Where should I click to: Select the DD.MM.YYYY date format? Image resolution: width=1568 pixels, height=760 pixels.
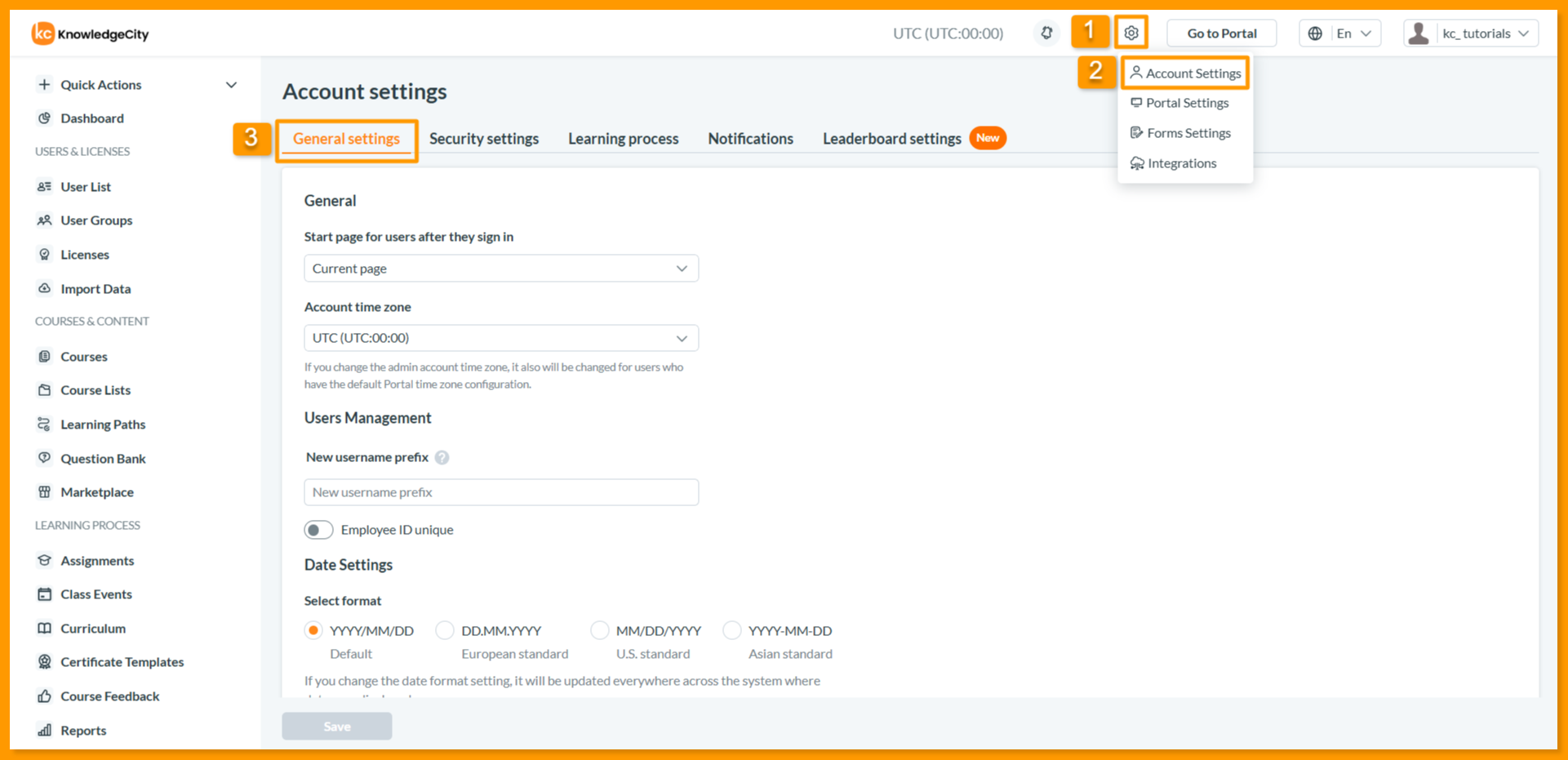pos(445,630)
